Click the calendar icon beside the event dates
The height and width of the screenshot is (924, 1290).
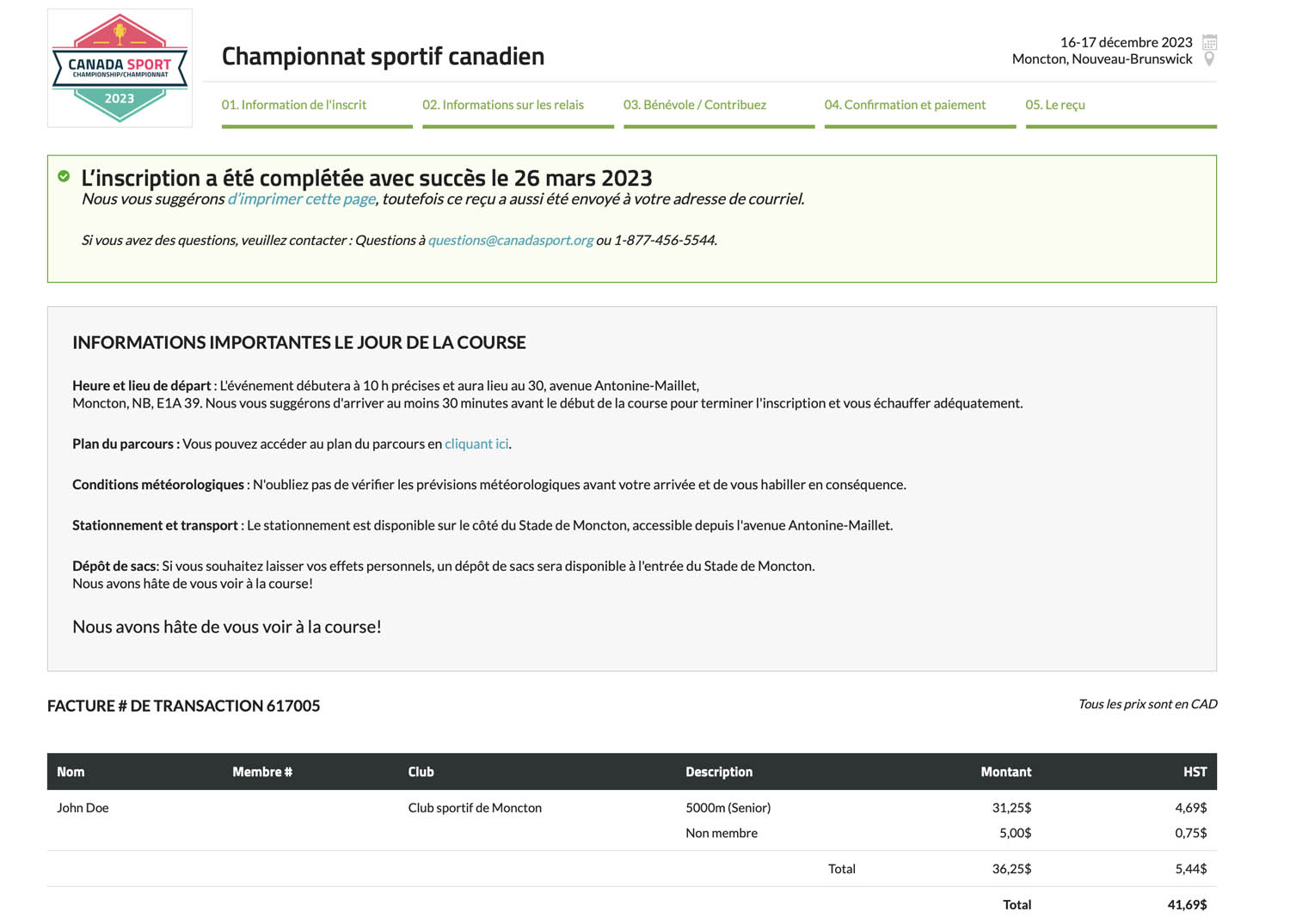point(1209,42)
